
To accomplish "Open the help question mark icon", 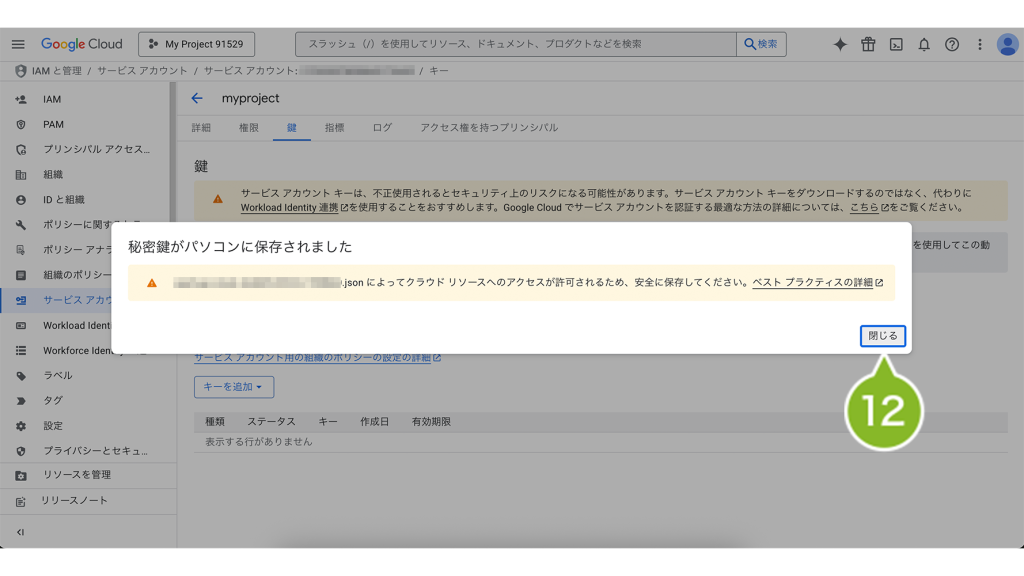I will 952,44.
